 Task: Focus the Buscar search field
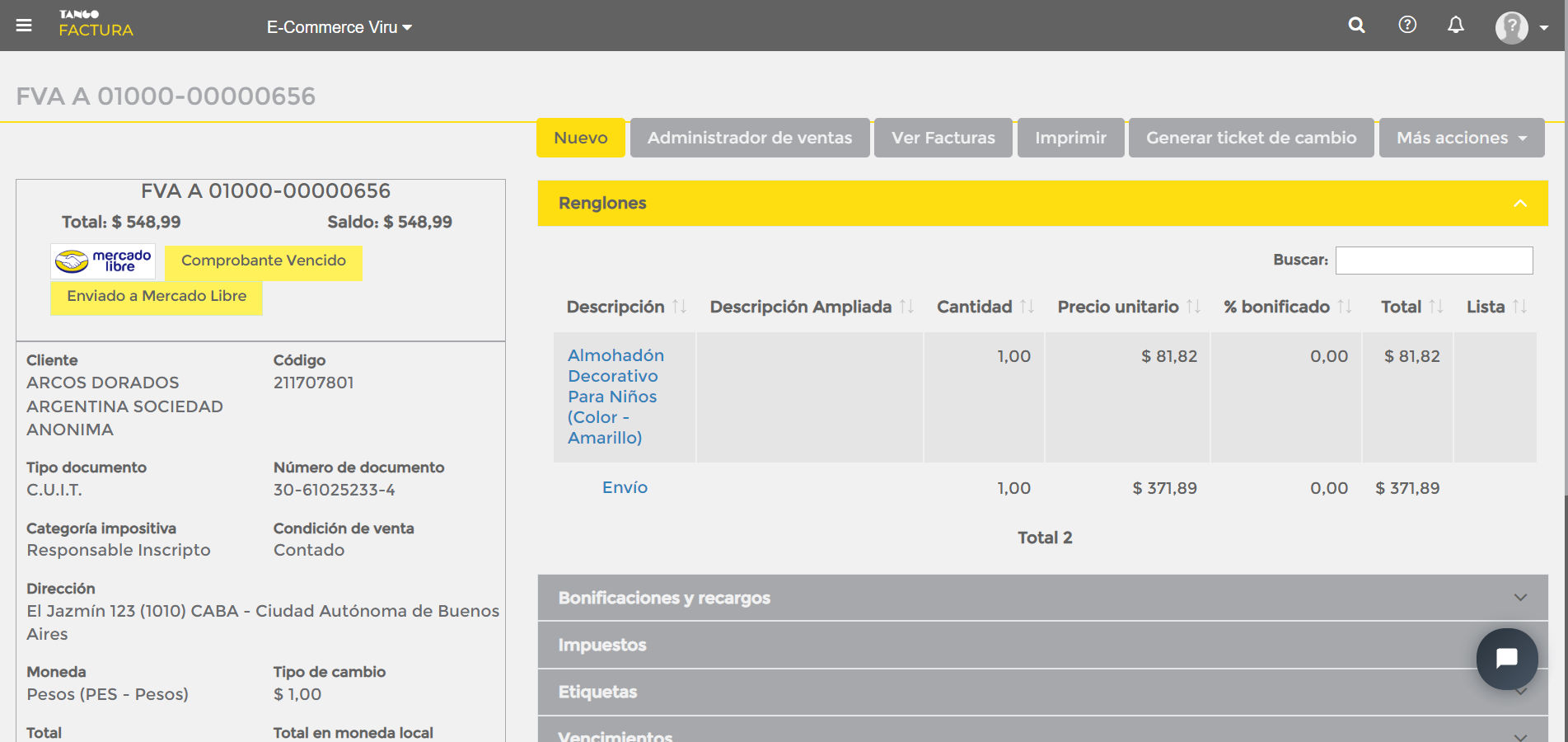pyautogui.click(x=1434, y=261)
